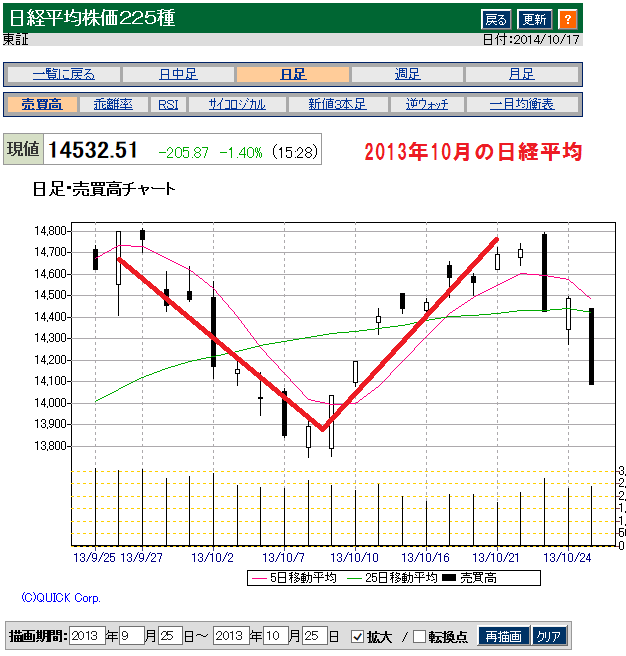
Task: Click the 日経平均株価225種 page title
Action: pos(92,18)
